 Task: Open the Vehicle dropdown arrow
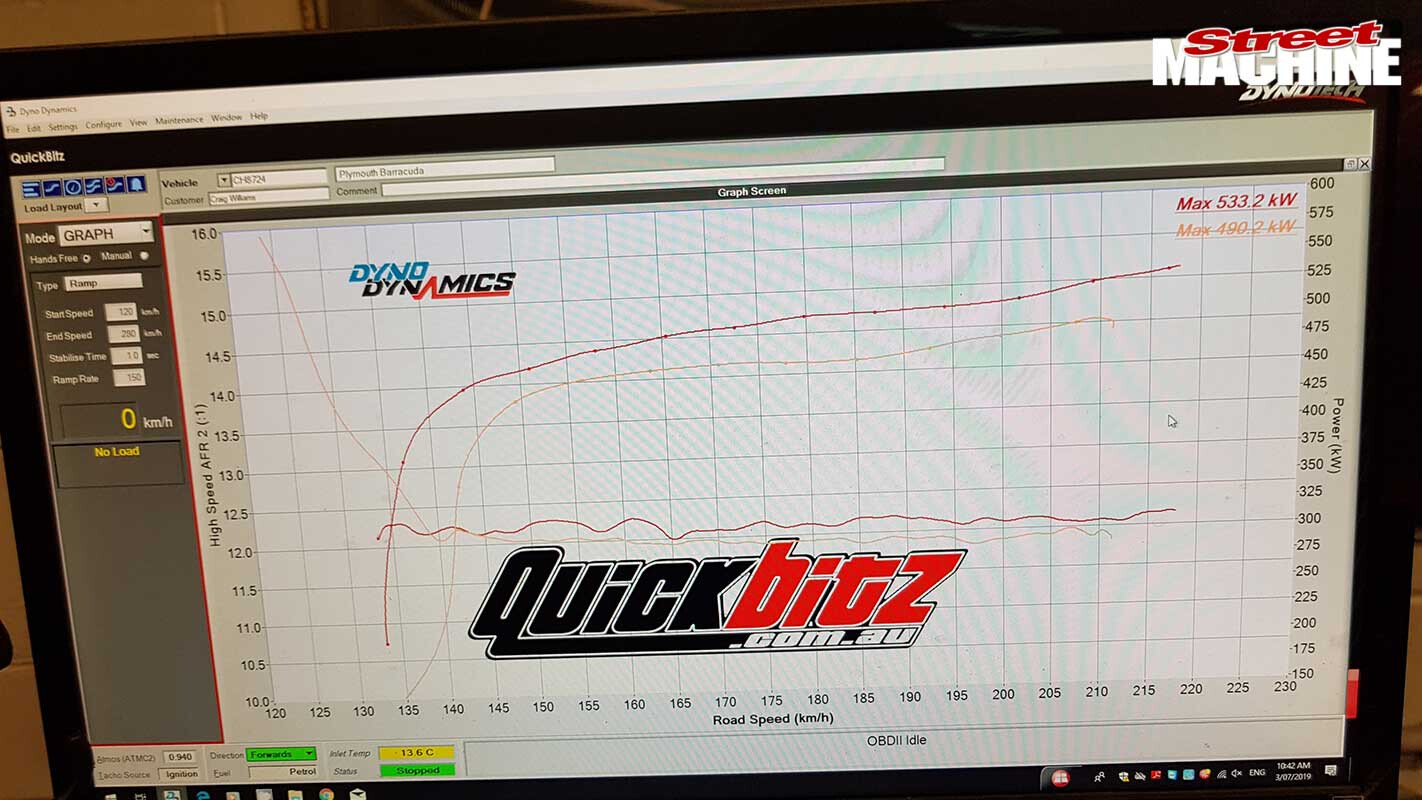pyautogui.click(x=224, y=180)
